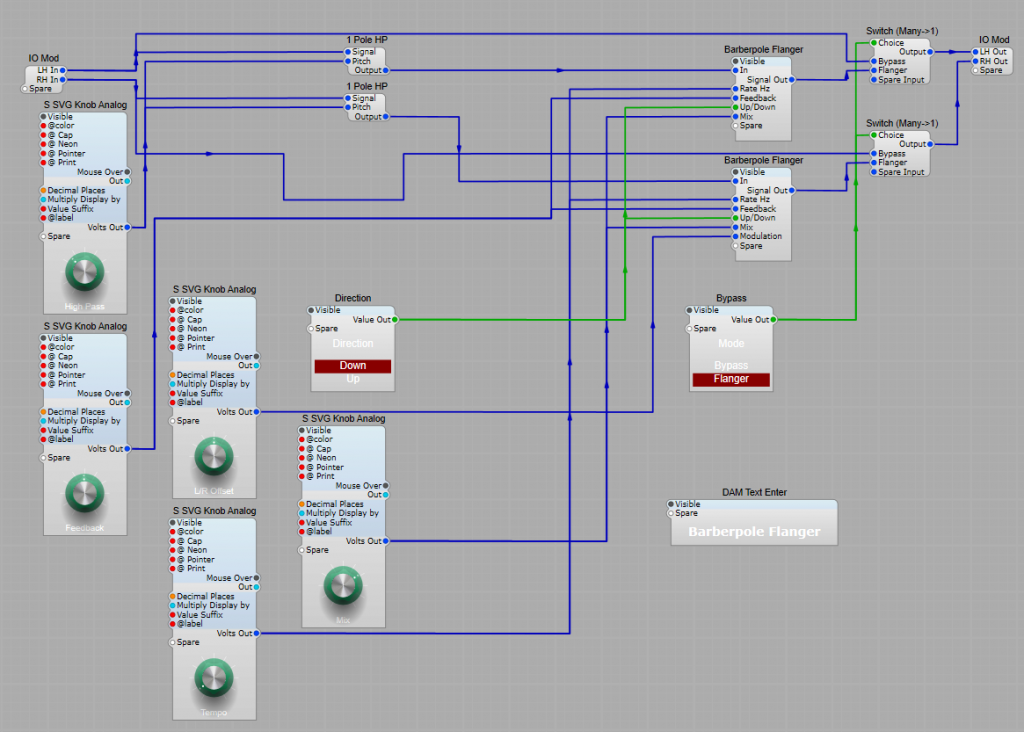Select the Down option in Direction list
This screenshot has height=732, width=1024.
(353, 366)
